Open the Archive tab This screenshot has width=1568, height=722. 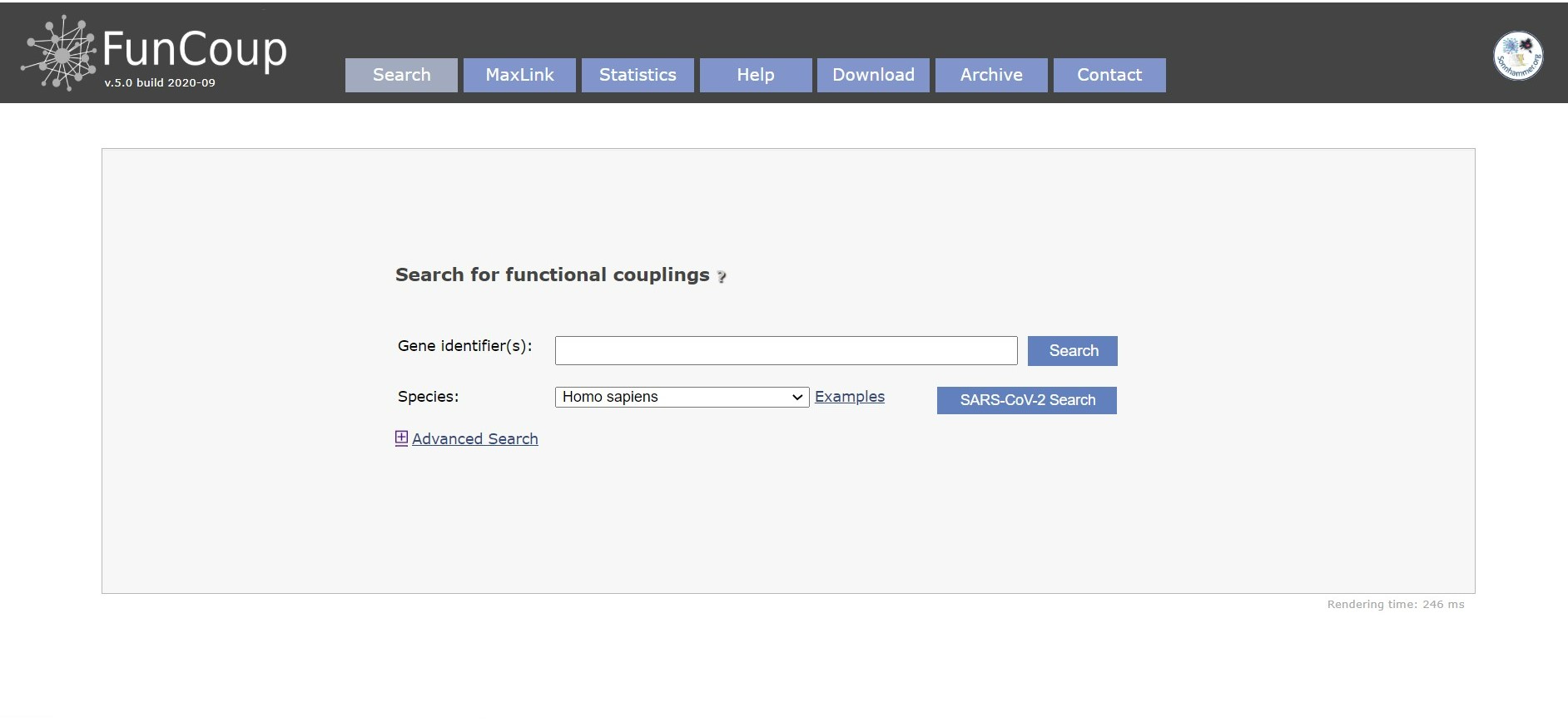991,75
